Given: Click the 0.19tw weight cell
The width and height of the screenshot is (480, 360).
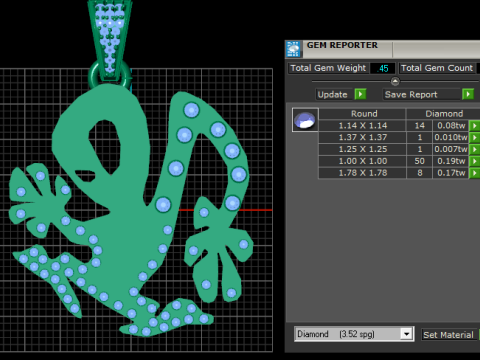Looking at the screenshot, I should pos(451,161).
